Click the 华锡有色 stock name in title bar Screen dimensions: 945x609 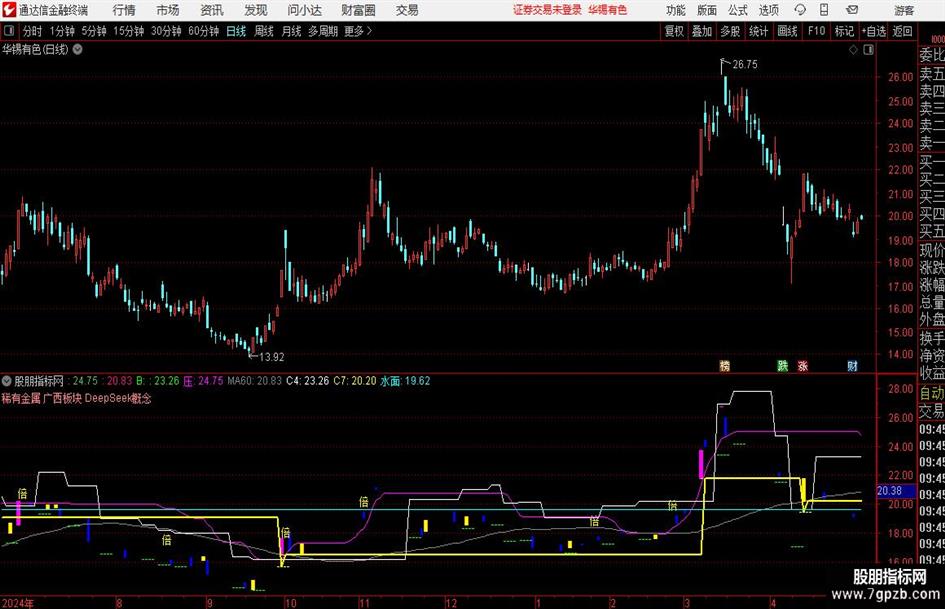click(608, 10)
